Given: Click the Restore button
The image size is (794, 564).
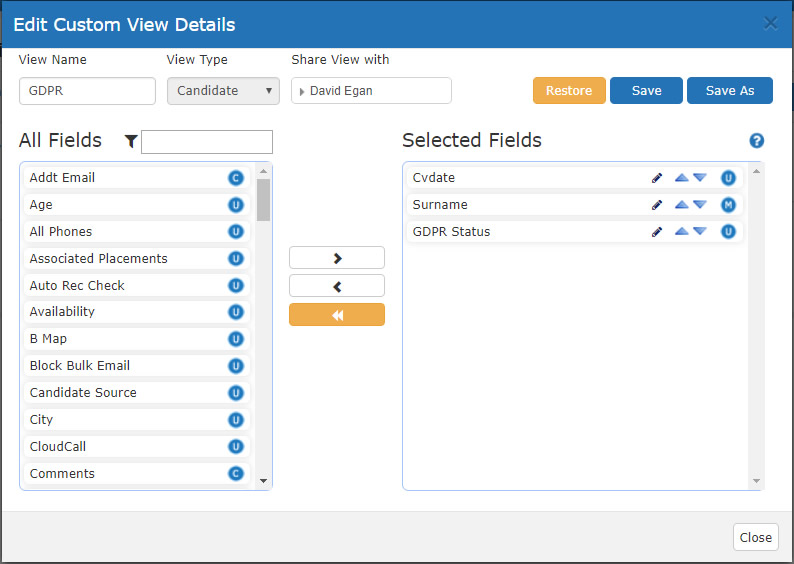Looking at the screenshot, I should [x=569, y=91].
